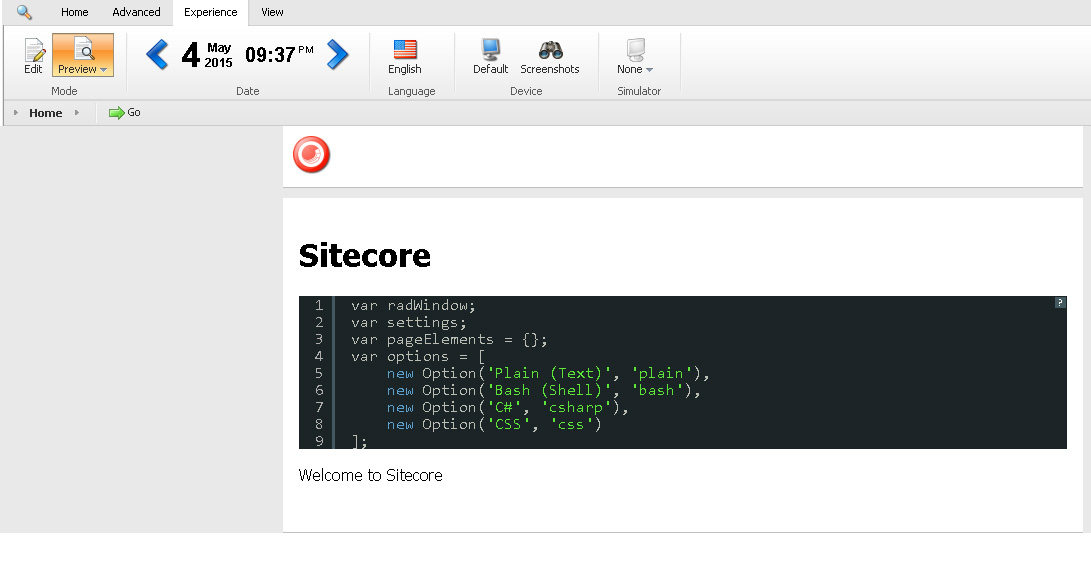This screenshot has height=583, width=1091.
Task: Click code line 'var settings;'
Action: 408,322
